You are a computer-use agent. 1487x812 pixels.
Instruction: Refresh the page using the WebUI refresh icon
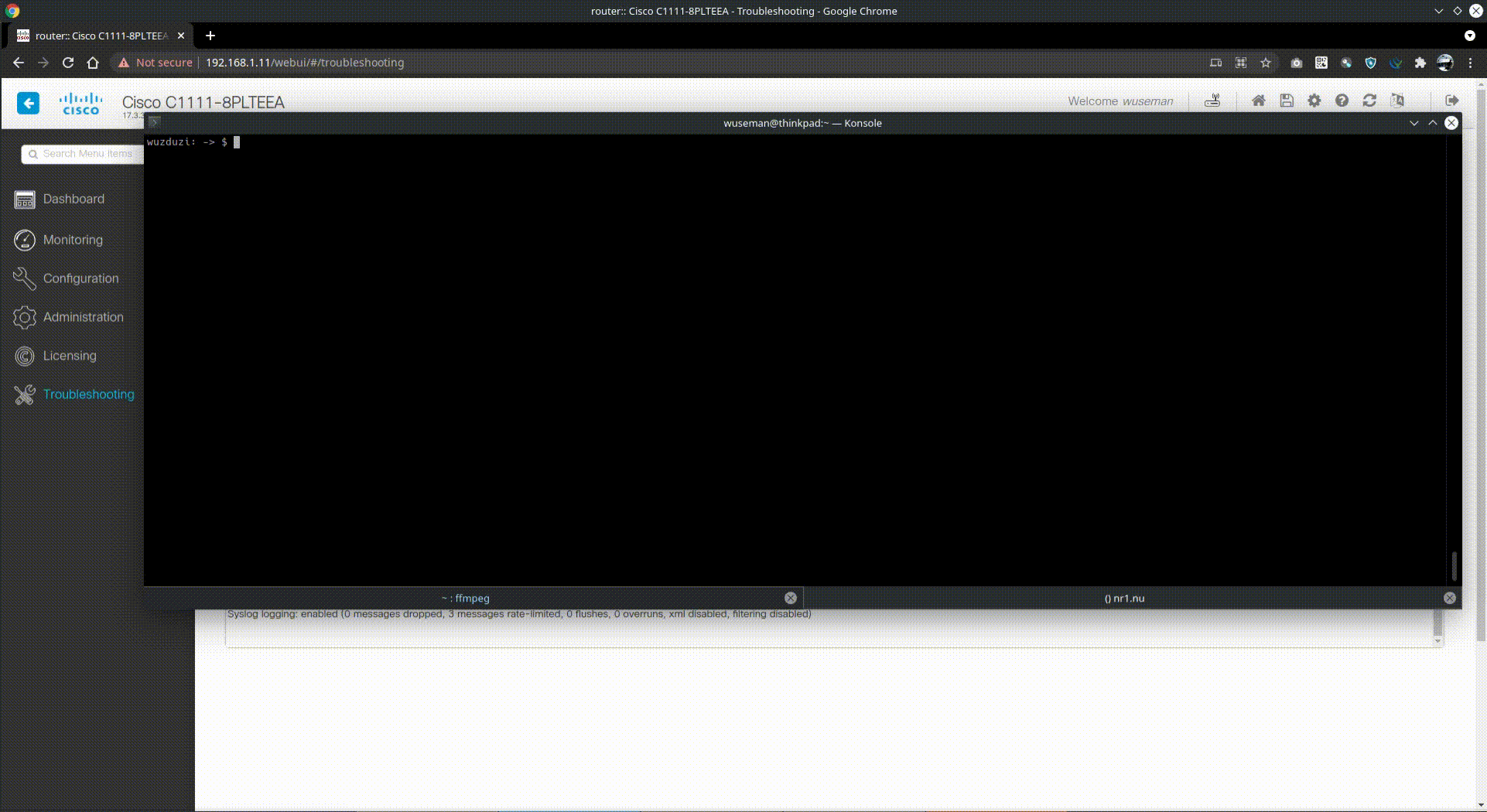coord(1370,101)
